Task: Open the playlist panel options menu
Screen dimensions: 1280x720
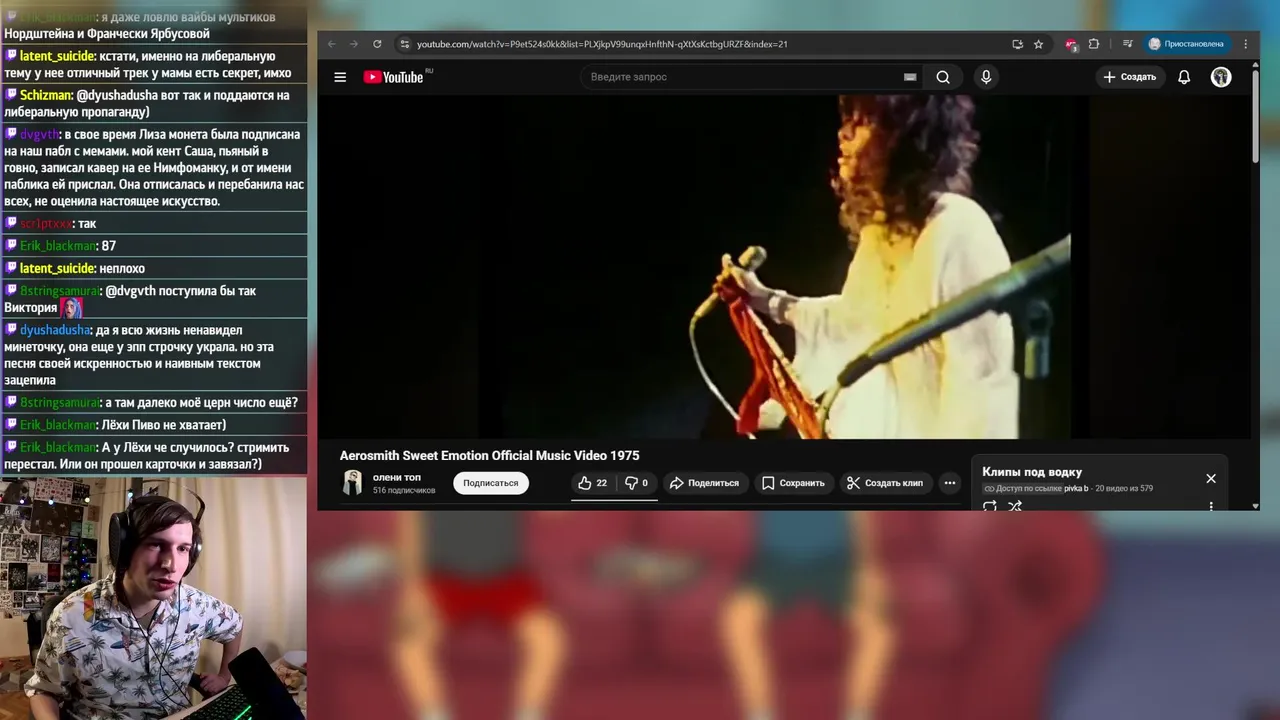Action: click(x=1211, y=506)
